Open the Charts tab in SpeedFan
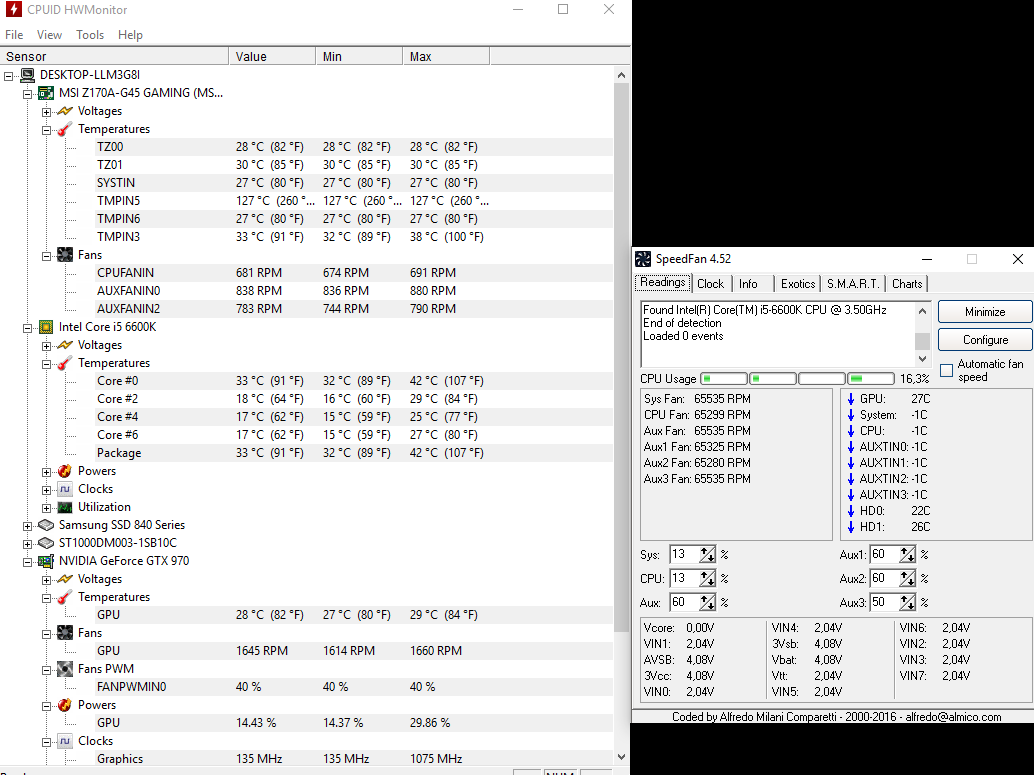 click(907, 284)
